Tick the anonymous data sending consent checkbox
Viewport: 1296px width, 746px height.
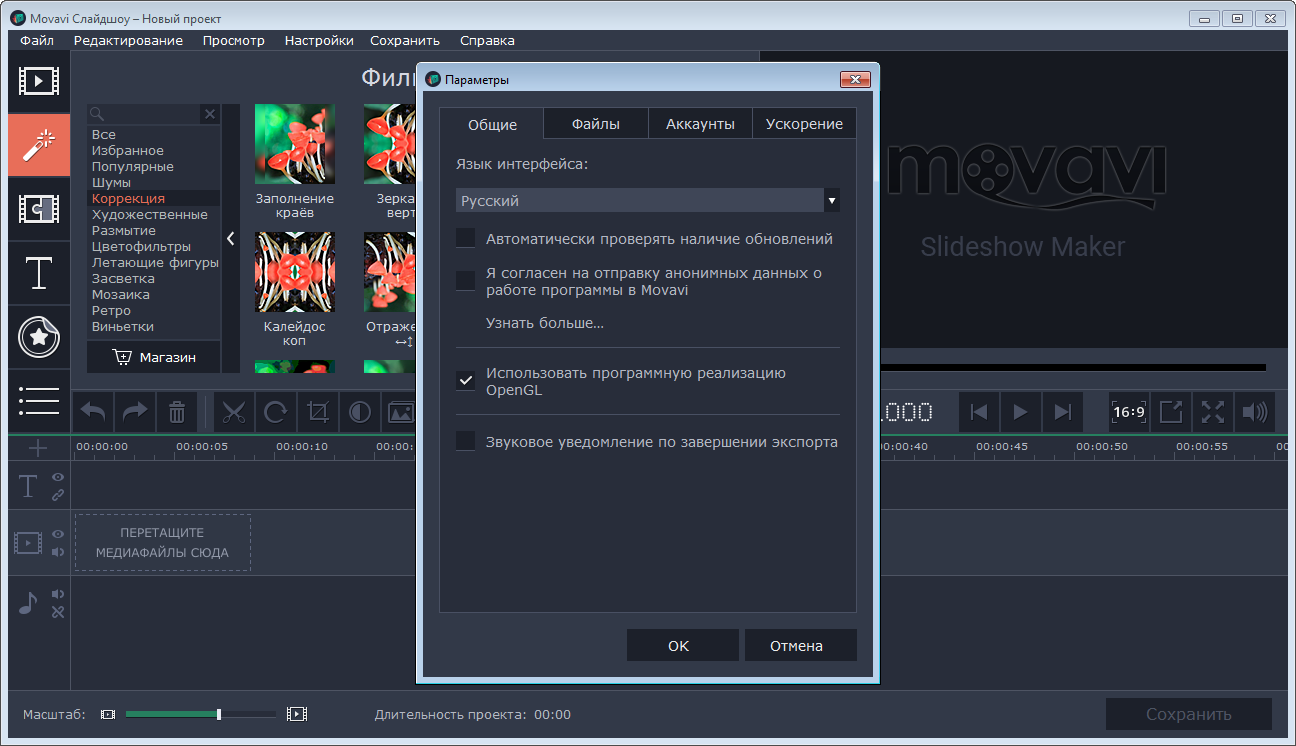(465, 281)
